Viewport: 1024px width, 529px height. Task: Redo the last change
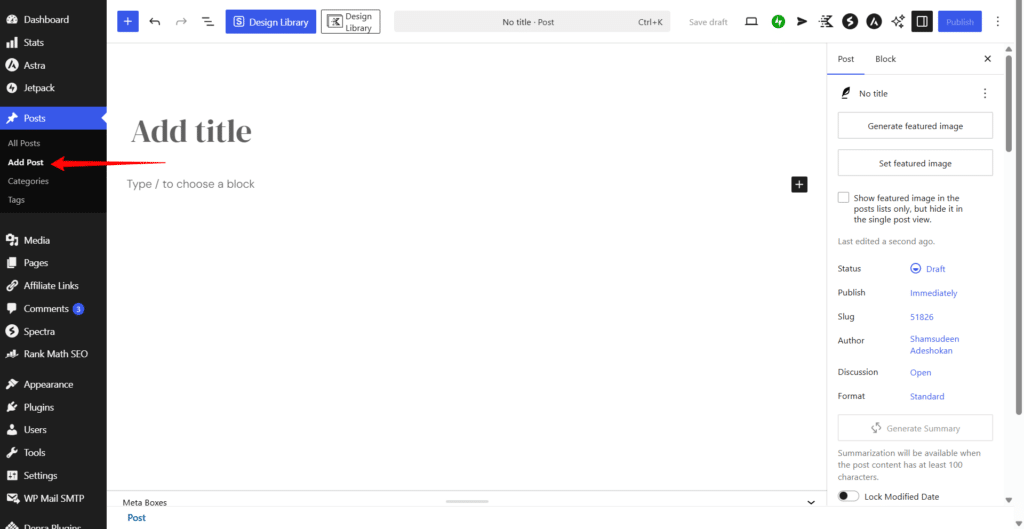(x=181, y=22)
